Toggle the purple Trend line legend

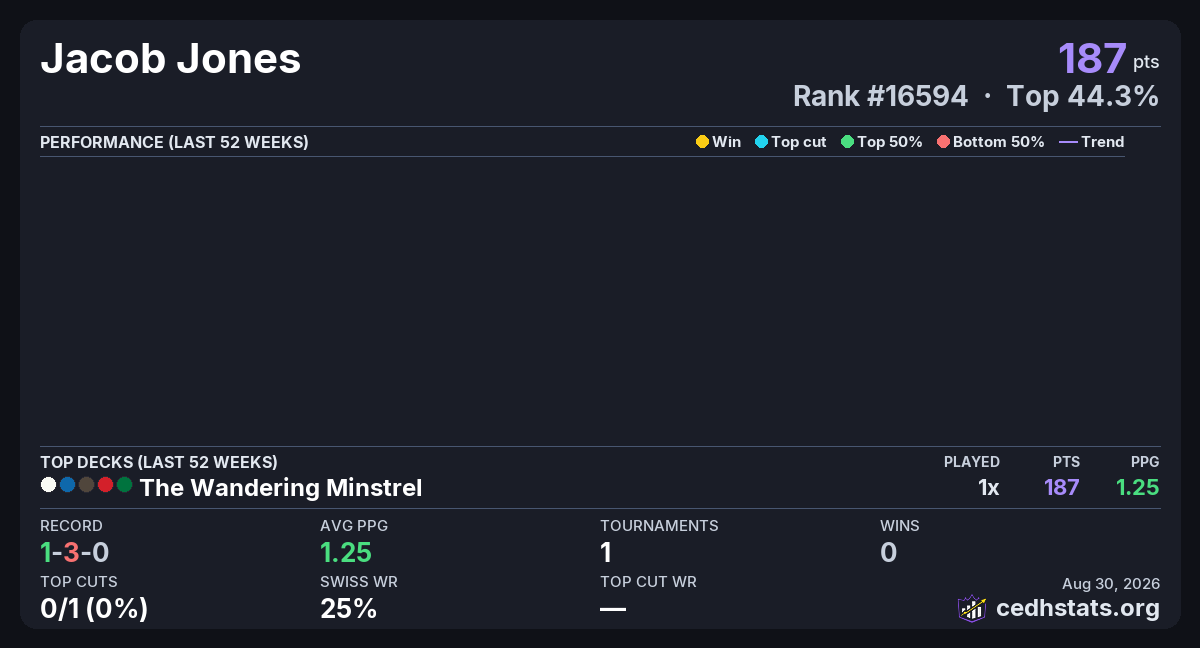(x=1068, y=142)
